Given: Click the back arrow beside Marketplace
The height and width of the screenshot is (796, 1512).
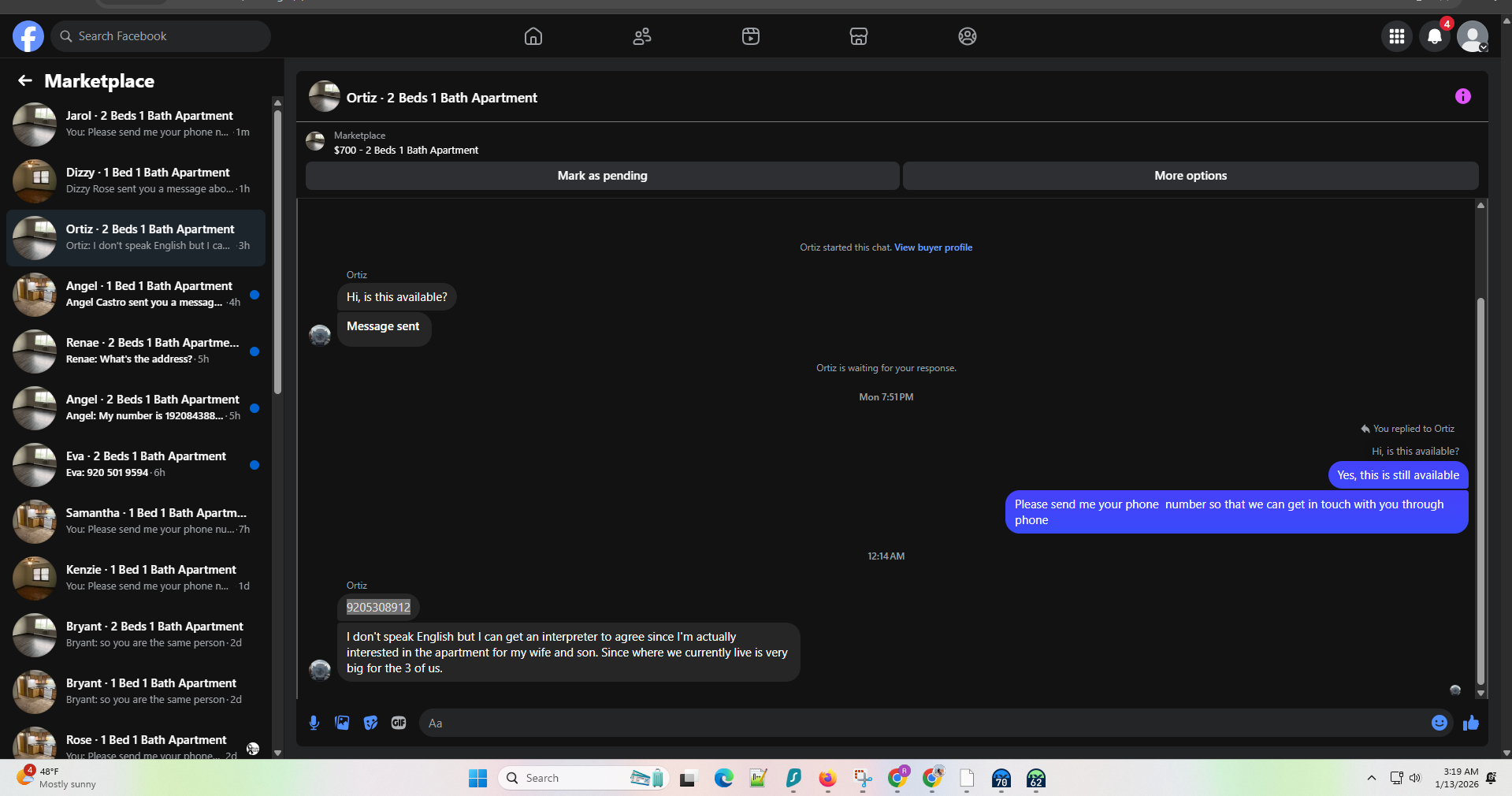Looking at the screenshot, I should click(25, 80).
